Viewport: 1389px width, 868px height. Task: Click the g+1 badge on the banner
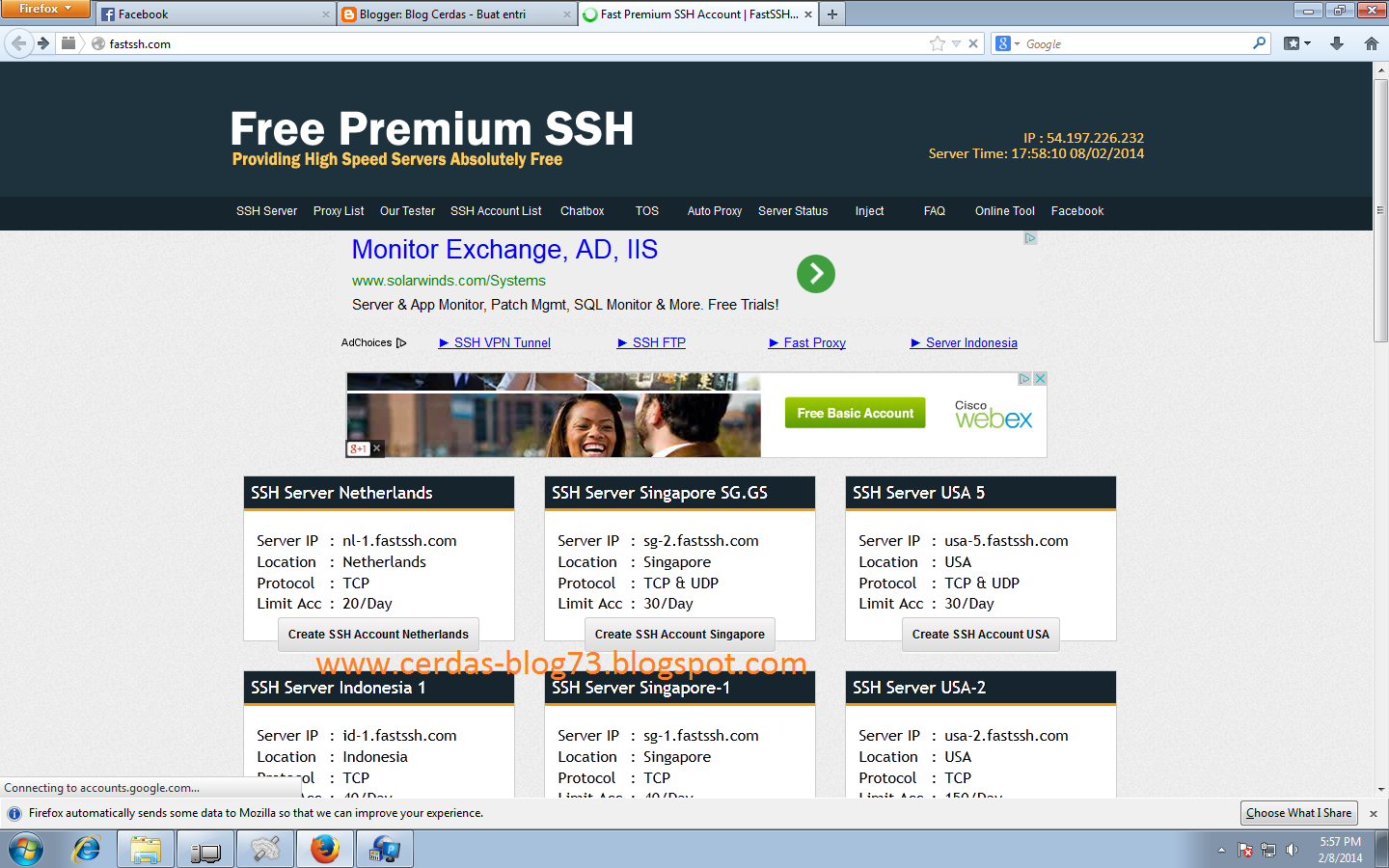click(359, 448)
